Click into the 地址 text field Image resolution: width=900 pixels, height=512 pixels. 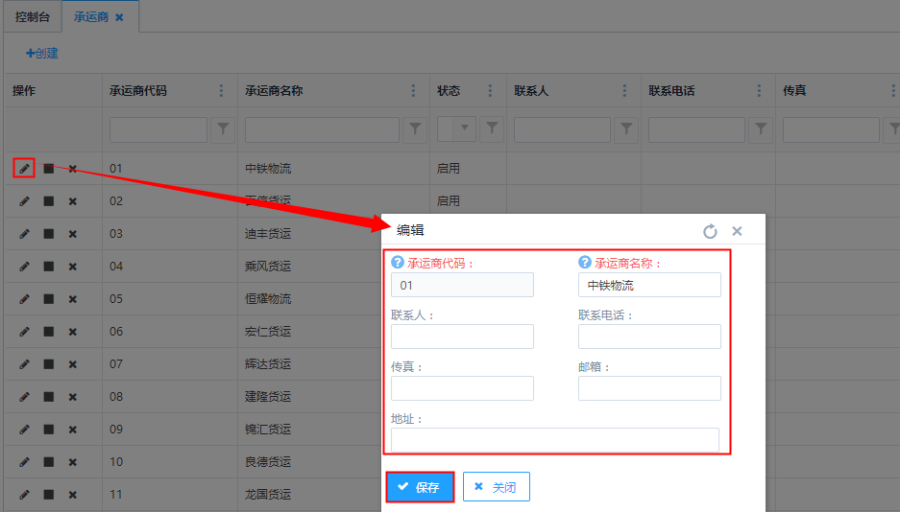(554, 440)
